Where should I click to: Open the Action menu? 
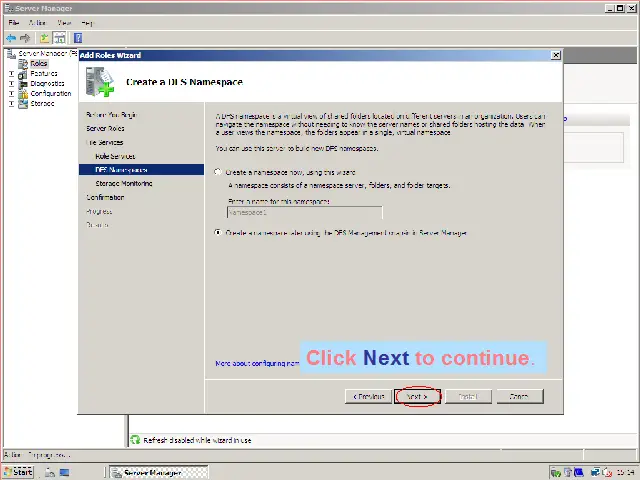(38, 23)
